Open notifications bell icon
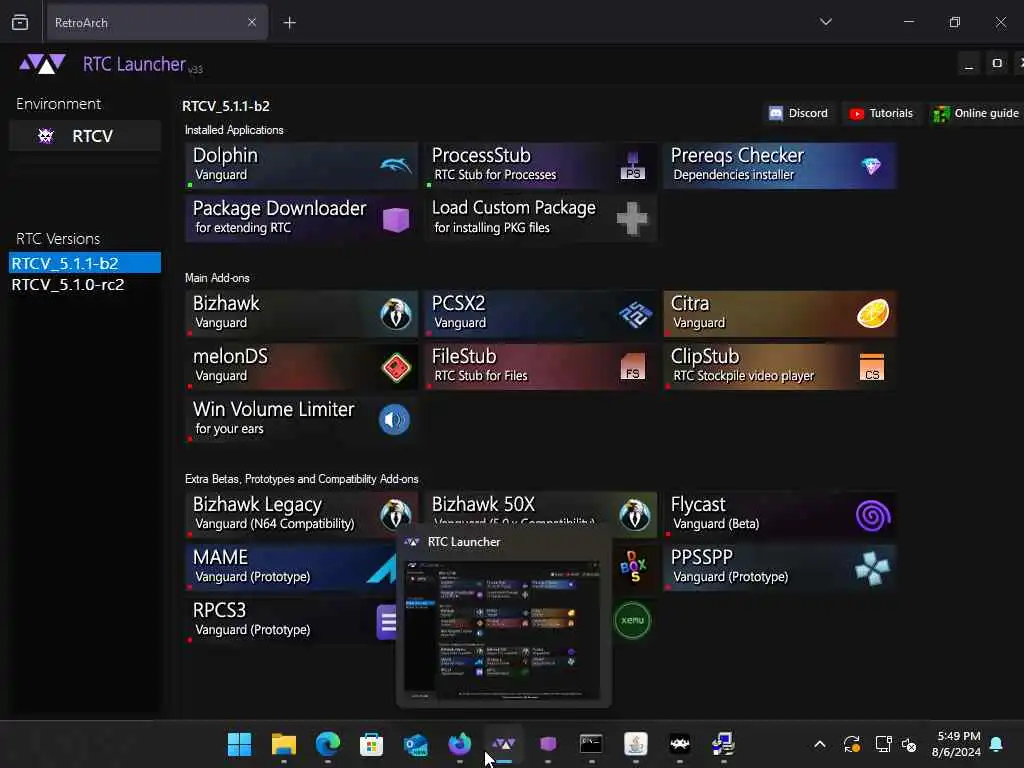Image resolution: width=1024 pixels, height=768 pixels. click(x=996, y=744)
